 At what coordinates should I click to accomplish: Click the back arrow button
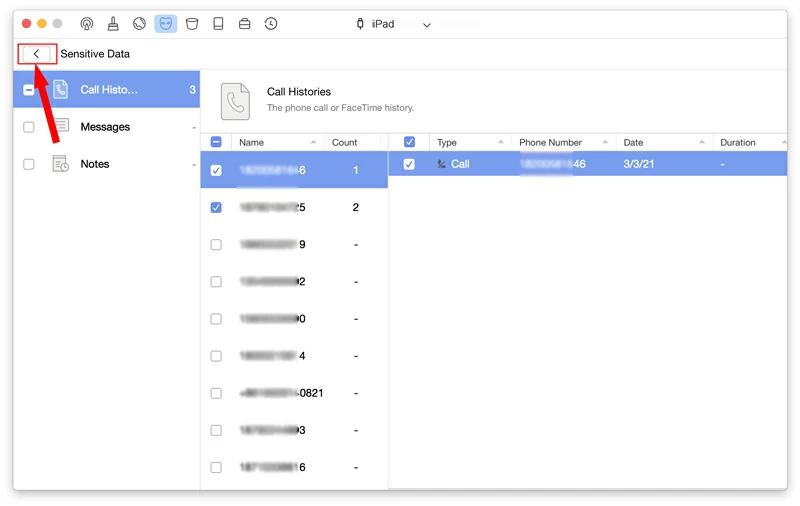coord(37,54)
